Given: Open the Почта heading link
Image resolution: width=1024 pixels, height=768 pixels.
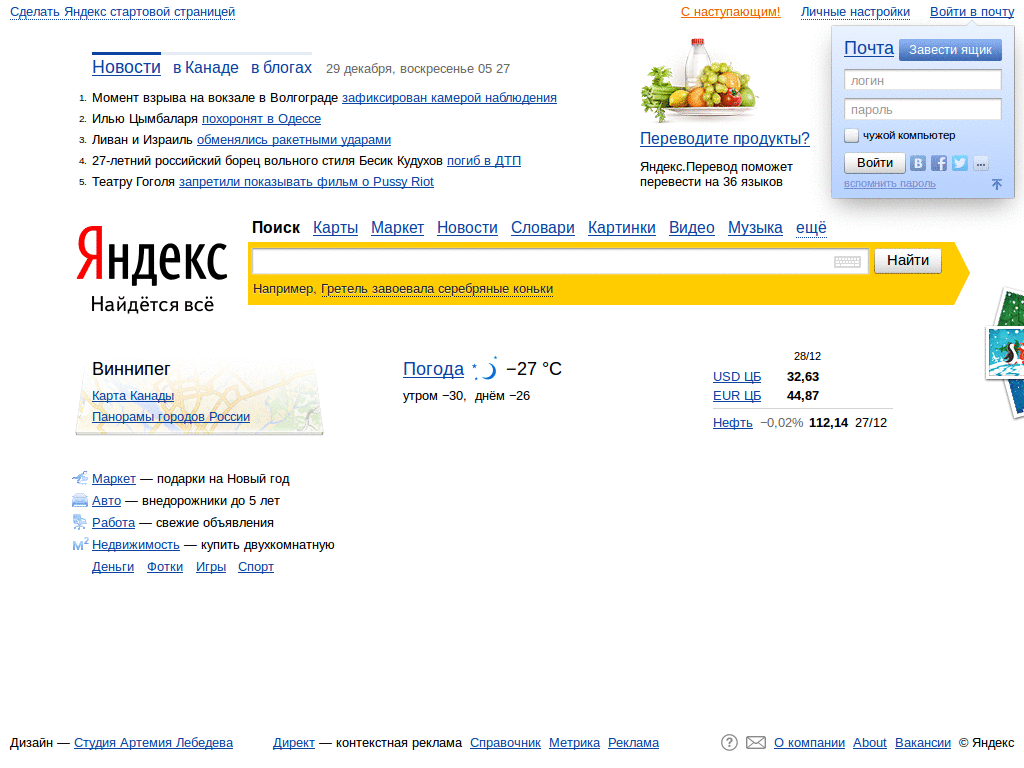Looking at the screenshot, I should pyautogui.click(x=869, y=48).
